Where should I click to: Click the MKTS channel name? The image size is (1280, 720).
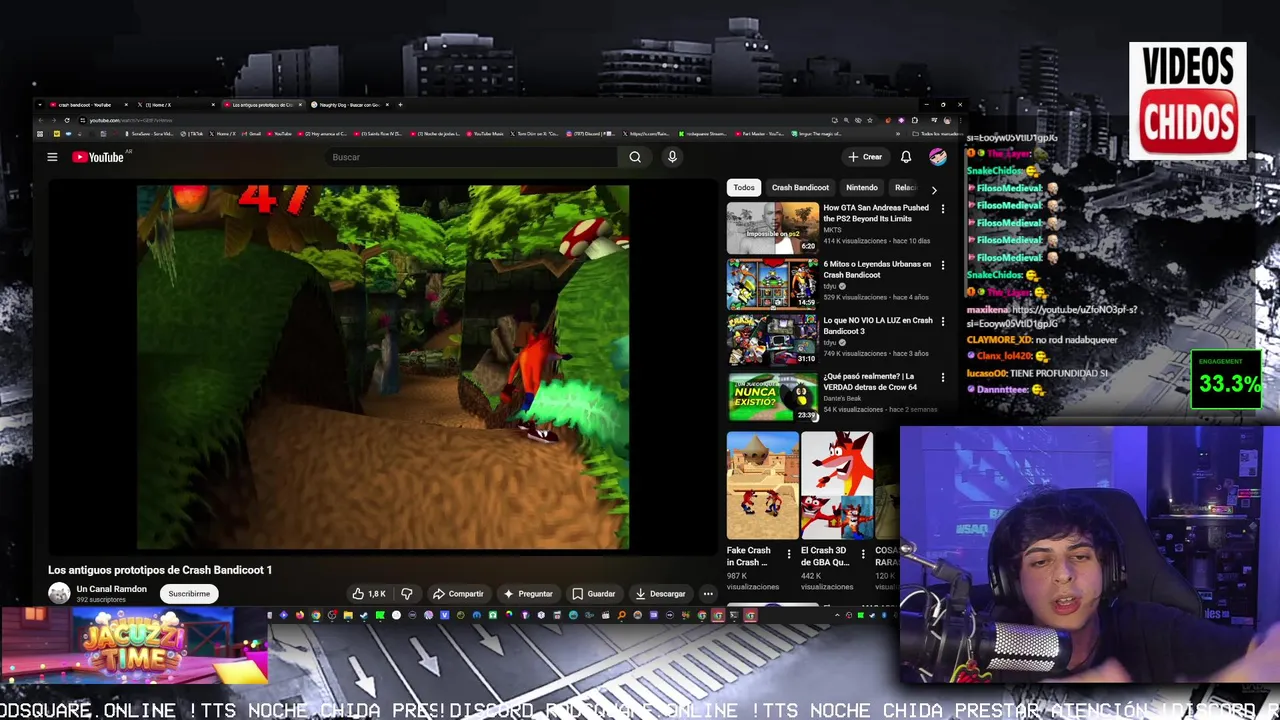pos(832,230)
